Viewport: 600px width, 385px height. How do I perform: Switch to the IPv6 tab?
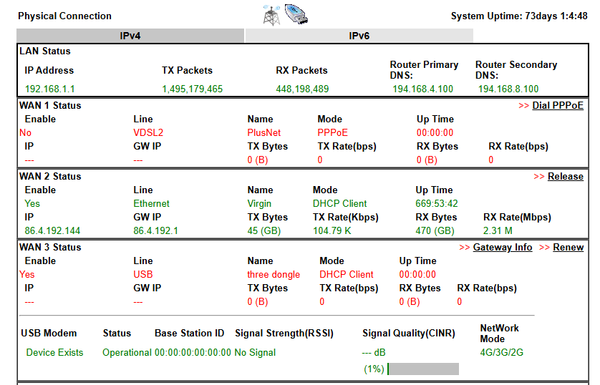[x=359, y=36]
